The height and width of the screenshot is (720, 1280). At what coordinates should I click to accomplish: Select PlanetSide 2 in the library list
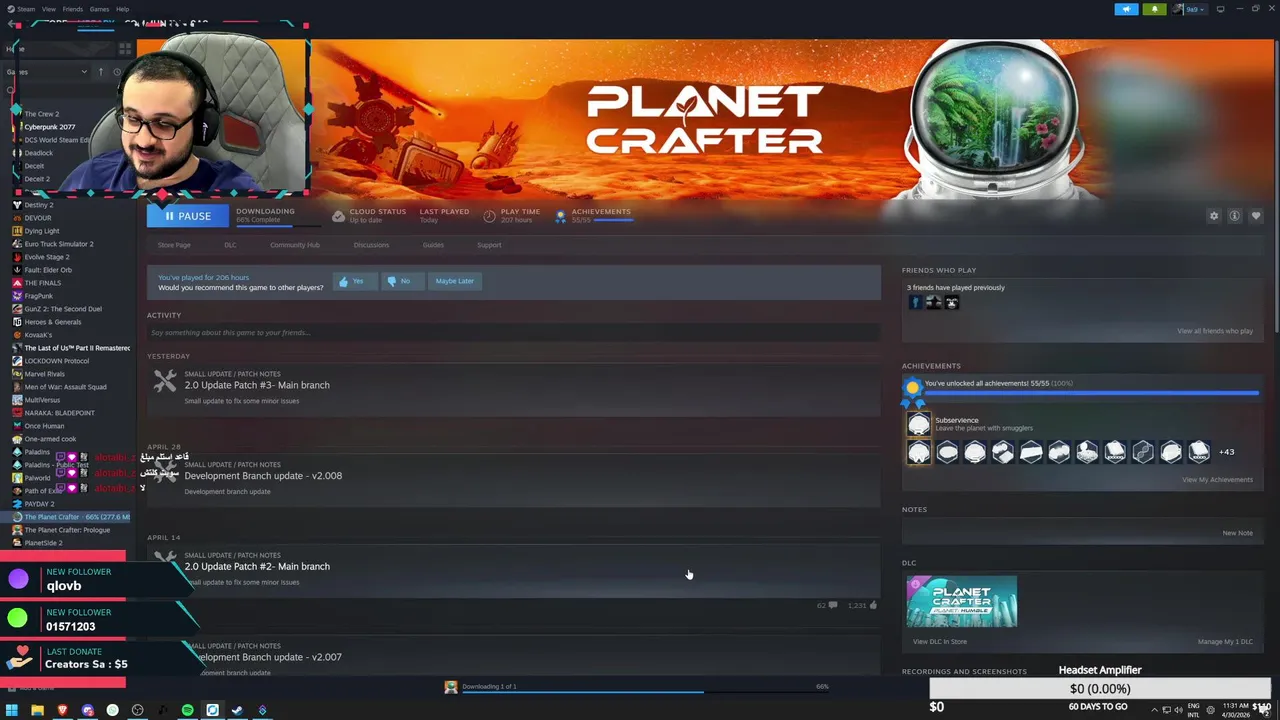[43, 543]
